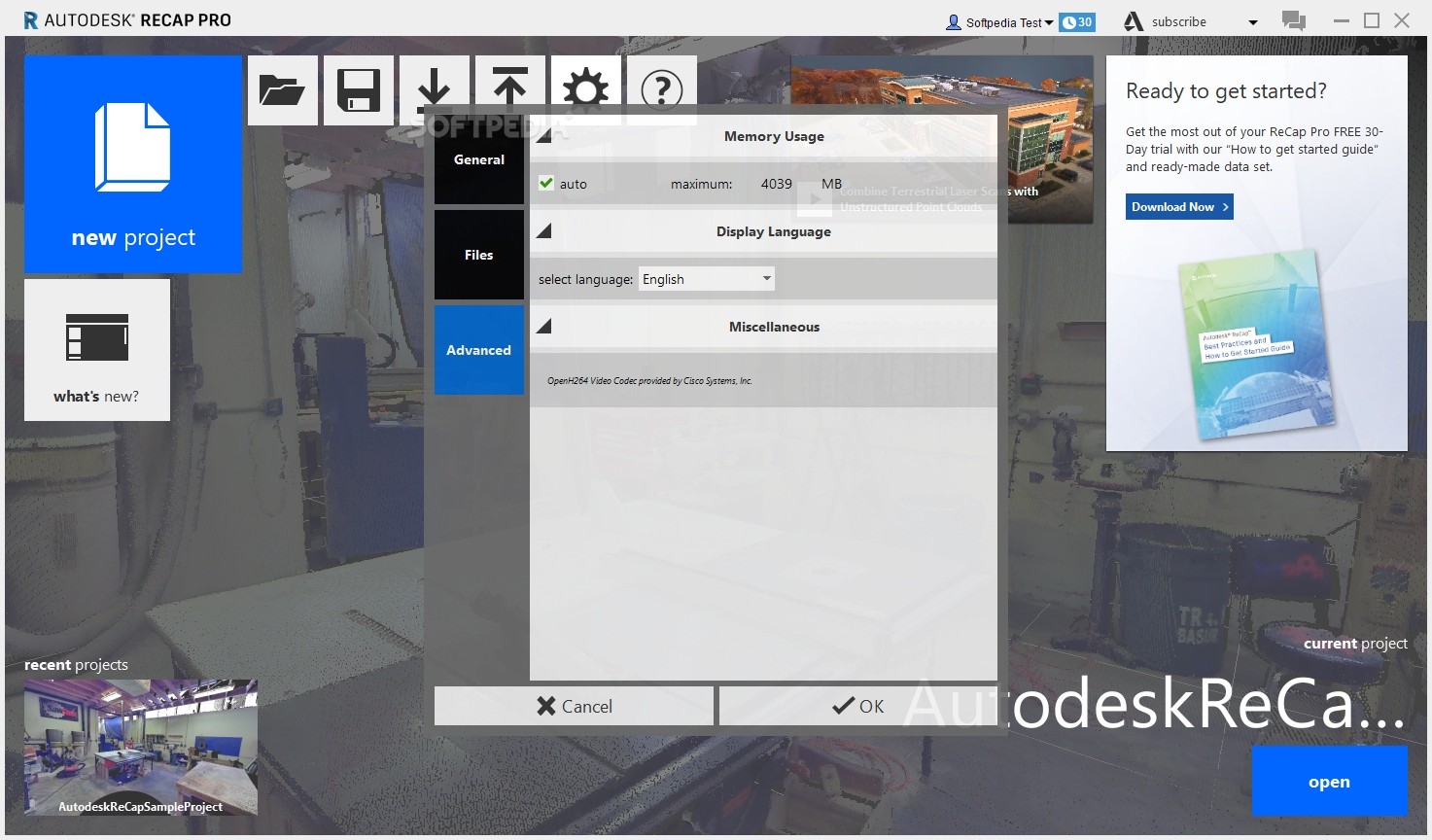Uncheck the auto memory checkbox
The height and width of the screenshot is (840, 1432).
[x=546, y=183]
